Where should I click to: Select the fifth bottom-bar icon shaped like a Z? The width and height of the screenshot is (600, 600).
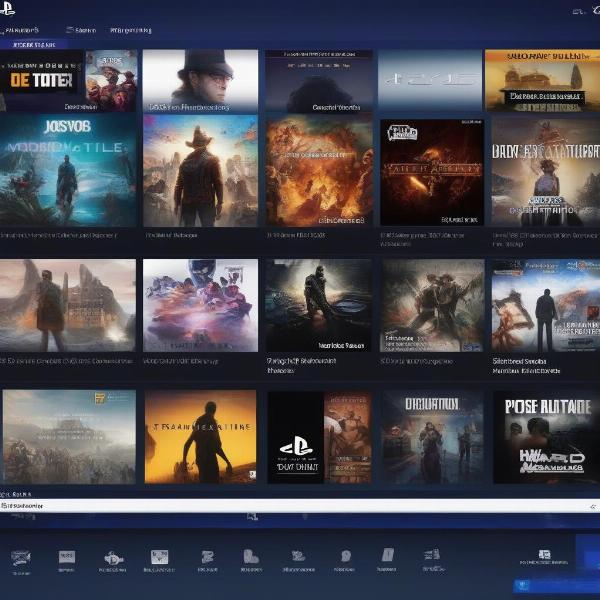tap(207, 557)
